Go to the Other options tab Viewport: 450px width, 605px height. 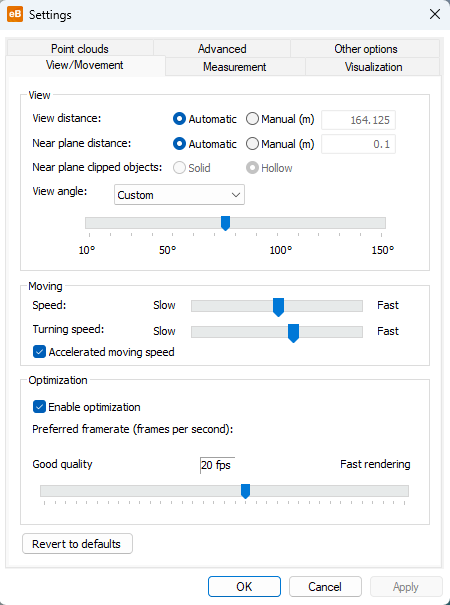(365, 49)
